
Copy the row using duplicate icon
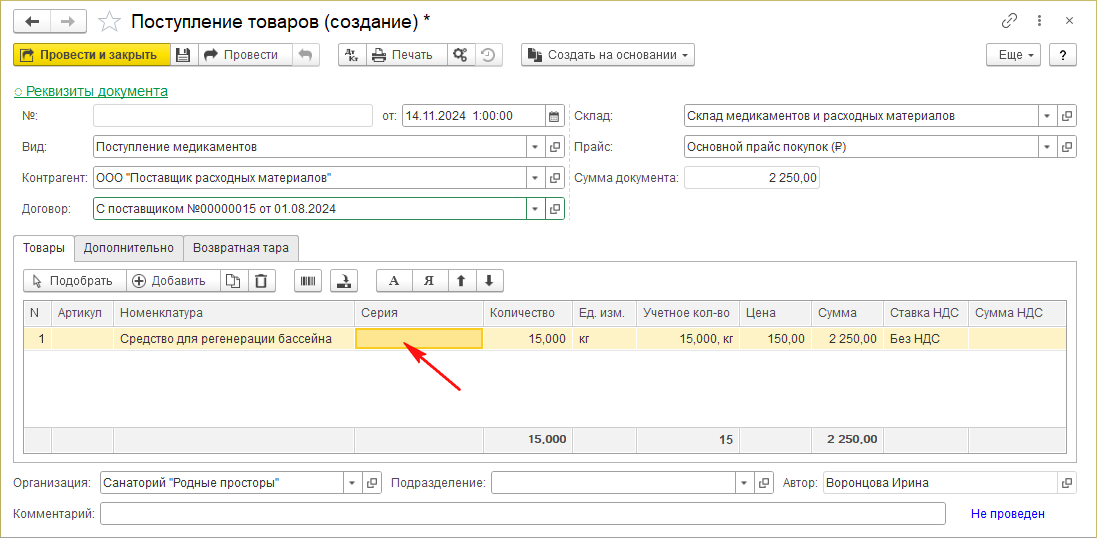pos(232,281)
